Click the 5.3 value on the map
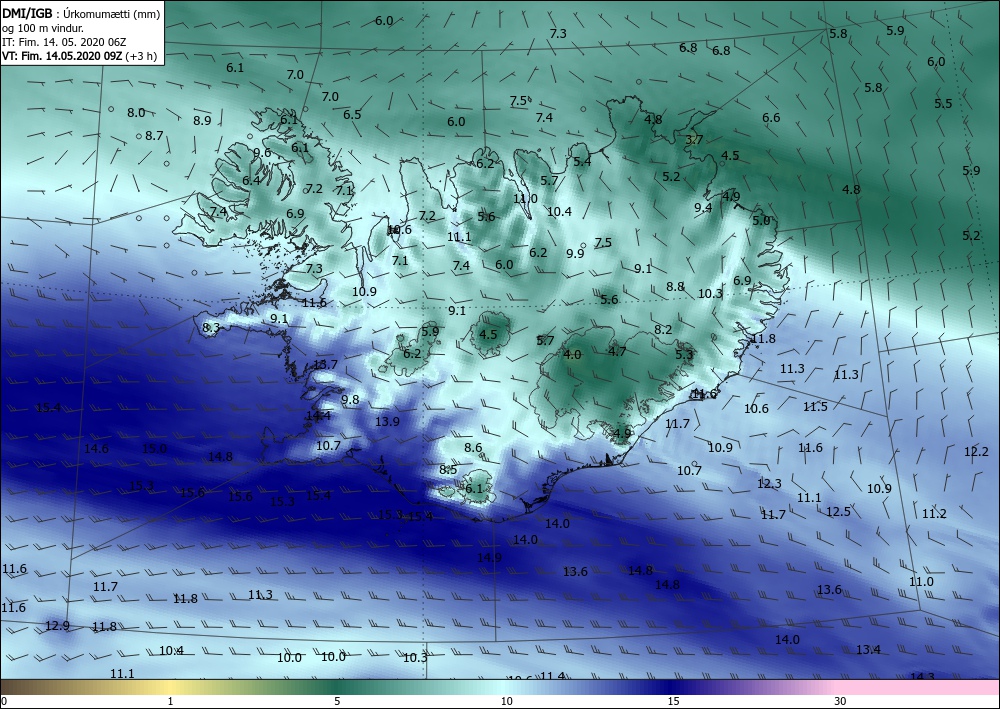The height and width of the screenshot is (709, 1000). point(684,354)
